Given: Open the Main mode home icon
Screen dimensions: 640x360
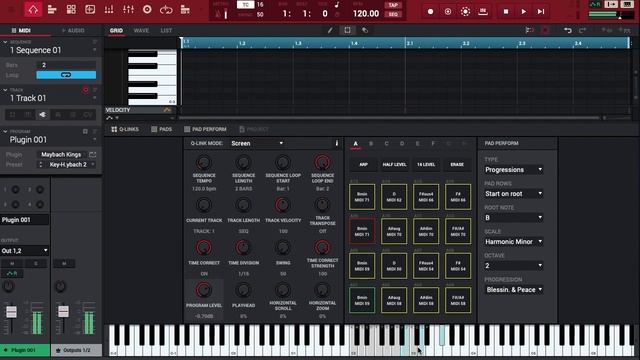Looking at the screenshot, I should [33, 9].
